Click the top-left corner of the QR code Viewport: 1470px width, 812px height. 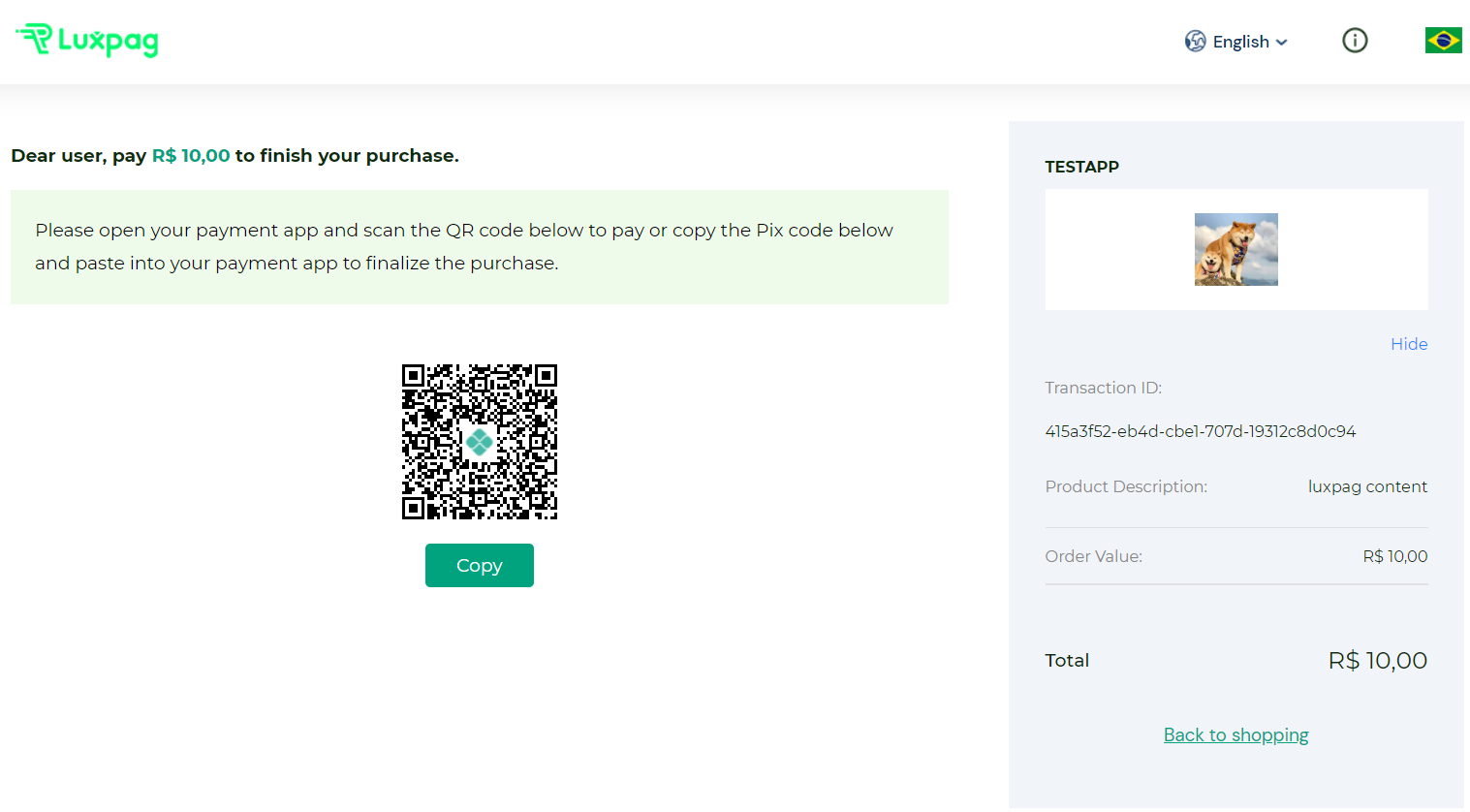coord(414,376)
